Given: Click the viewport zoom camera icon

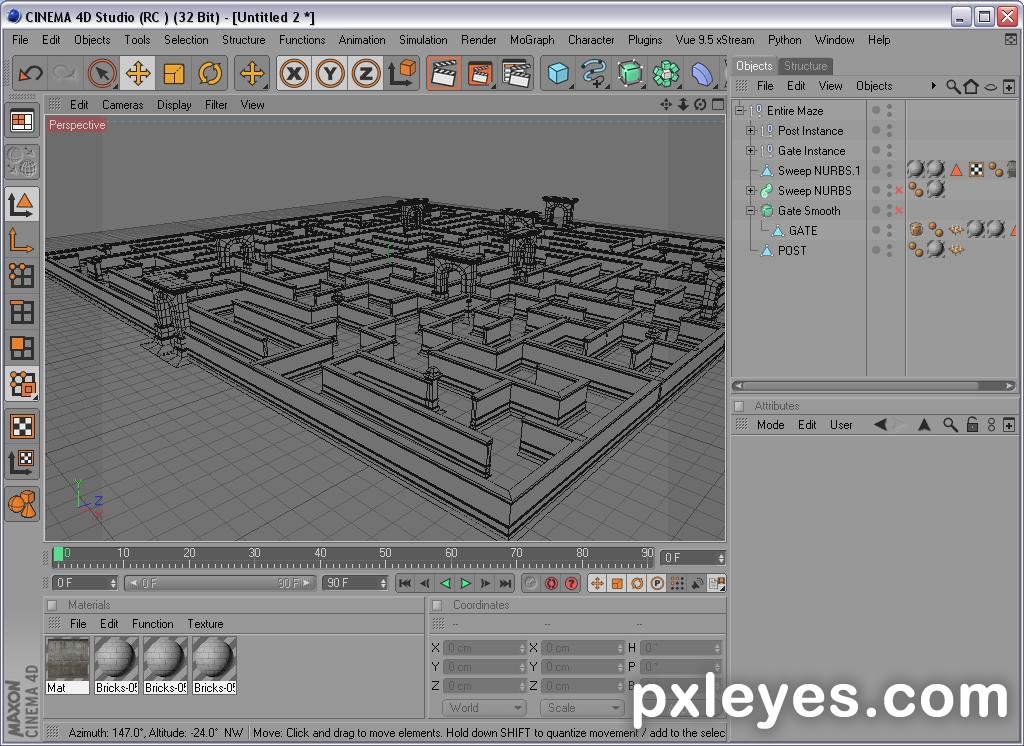Looking at the screenshot, I should pyautogui.click(x=683, y=105).
